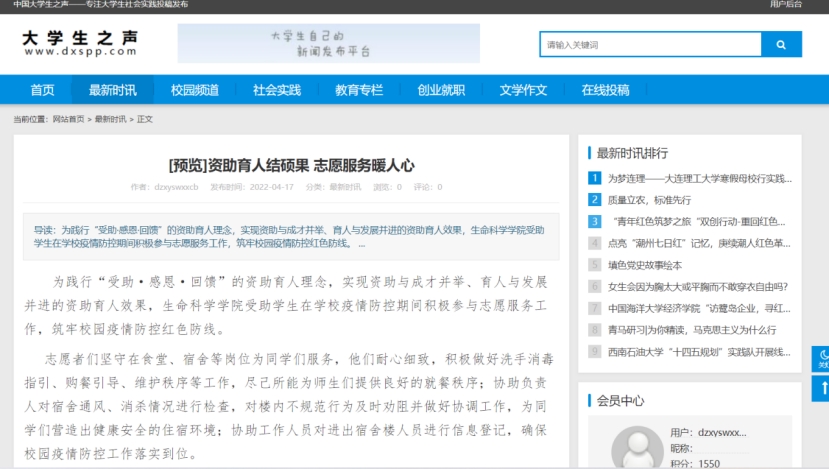Screen dimensions: 829x469
Task: Select 最新时讯 navigation tab
Action: click(113, 90)
